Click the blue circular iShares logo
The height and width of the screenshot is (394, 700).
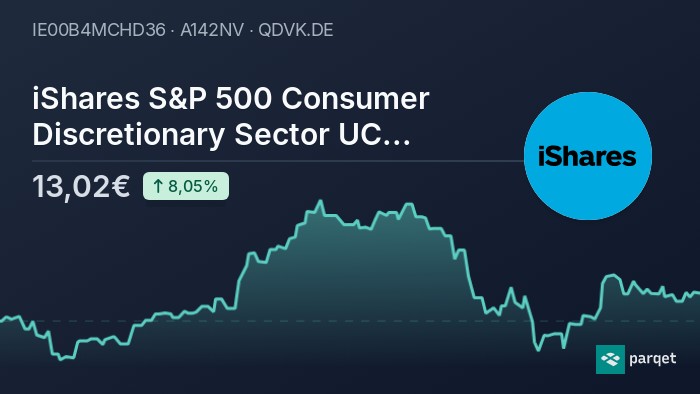(x=588, y=156)
